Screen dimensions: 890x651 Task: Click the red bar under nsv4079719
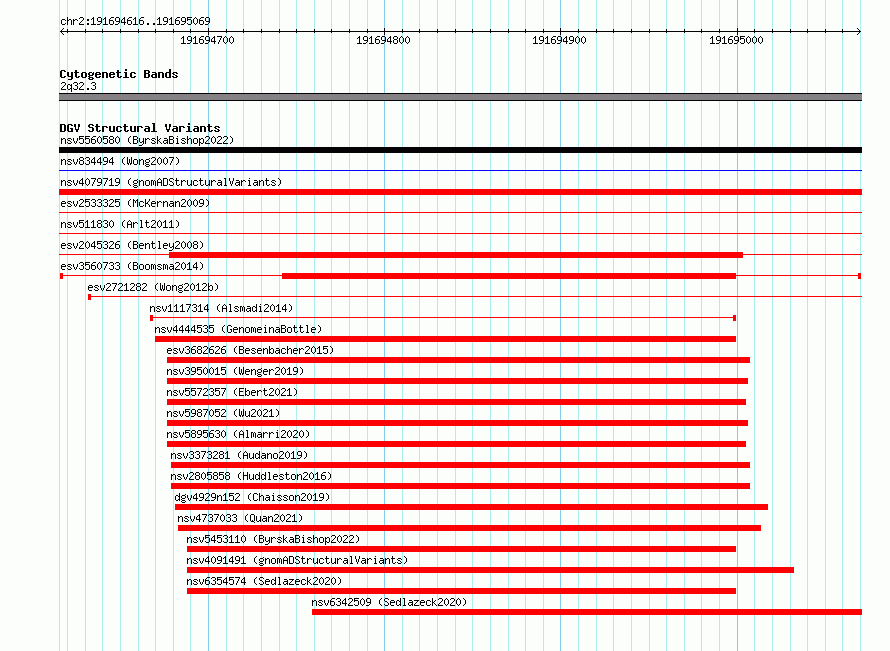[x=460, y=192]
